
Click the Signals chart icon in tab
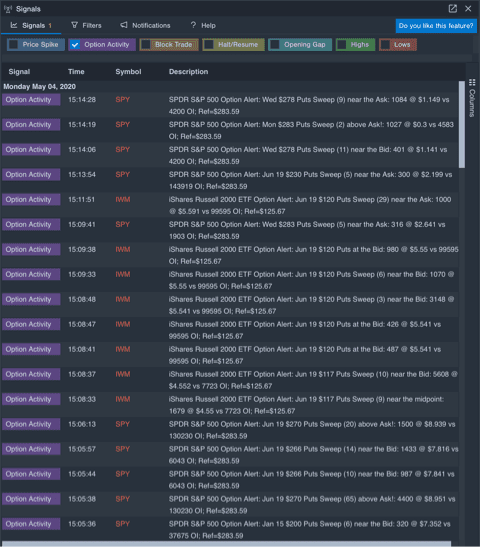(14, 25)
